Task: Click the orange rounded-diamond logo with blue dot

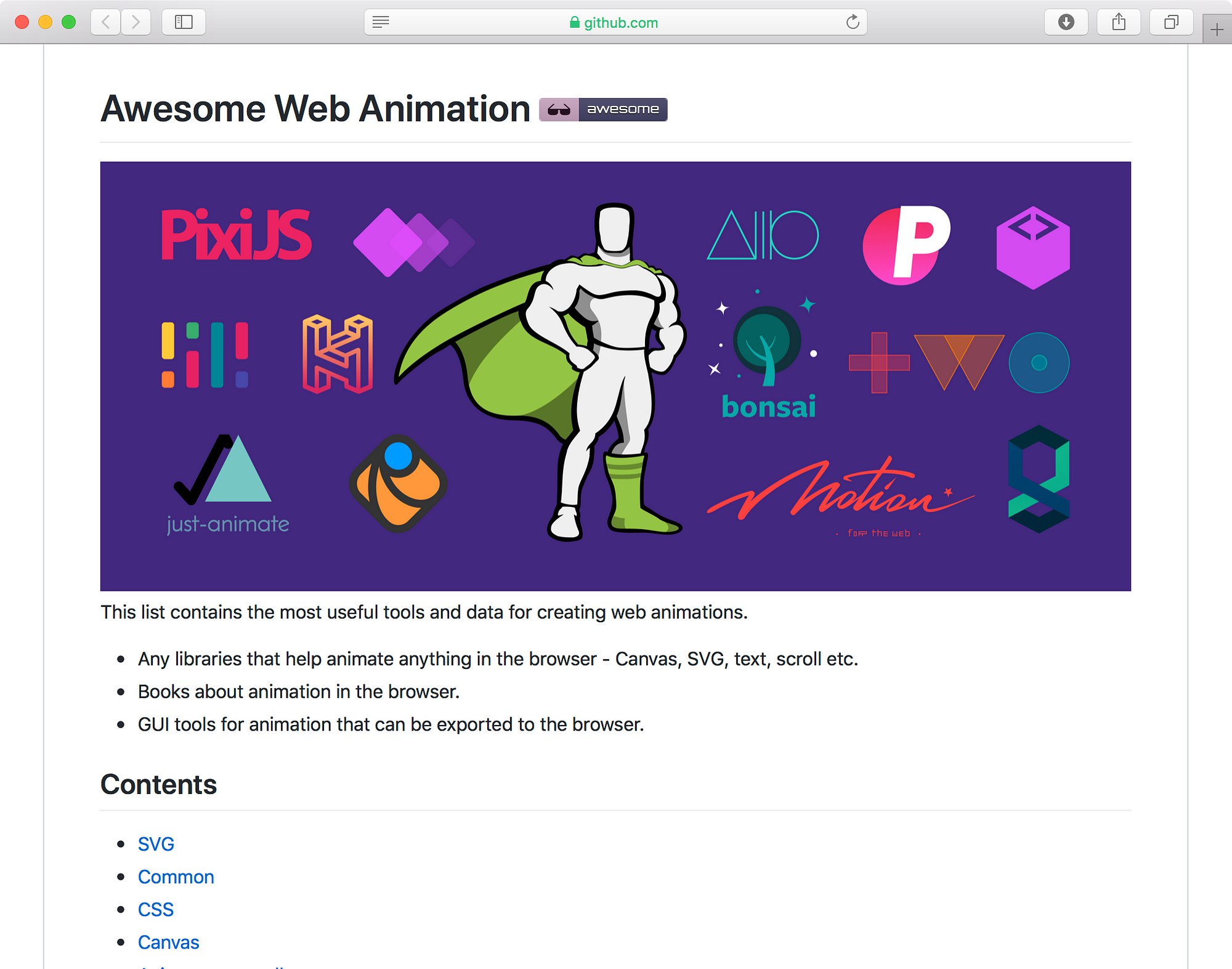Action: (x=399, y=484)
